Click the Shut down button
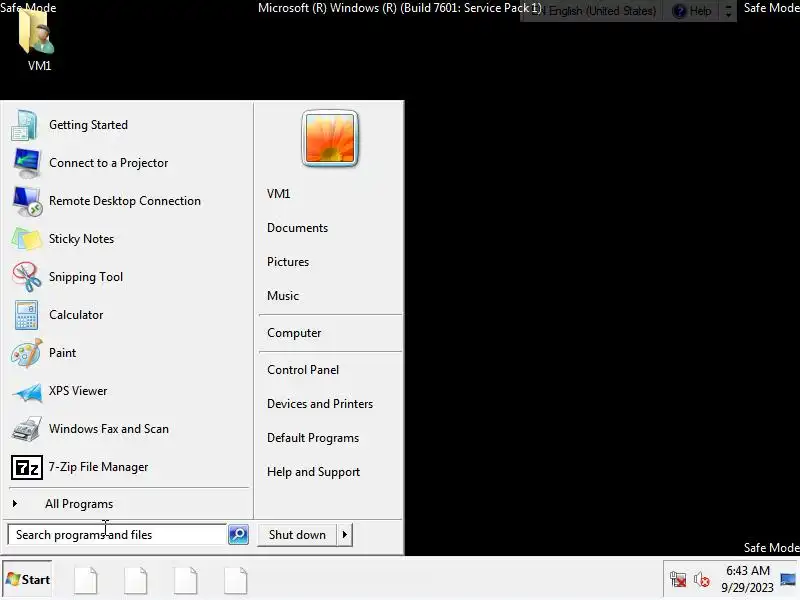This screenshot has width=800, height=600. click(x=297, y=535)
